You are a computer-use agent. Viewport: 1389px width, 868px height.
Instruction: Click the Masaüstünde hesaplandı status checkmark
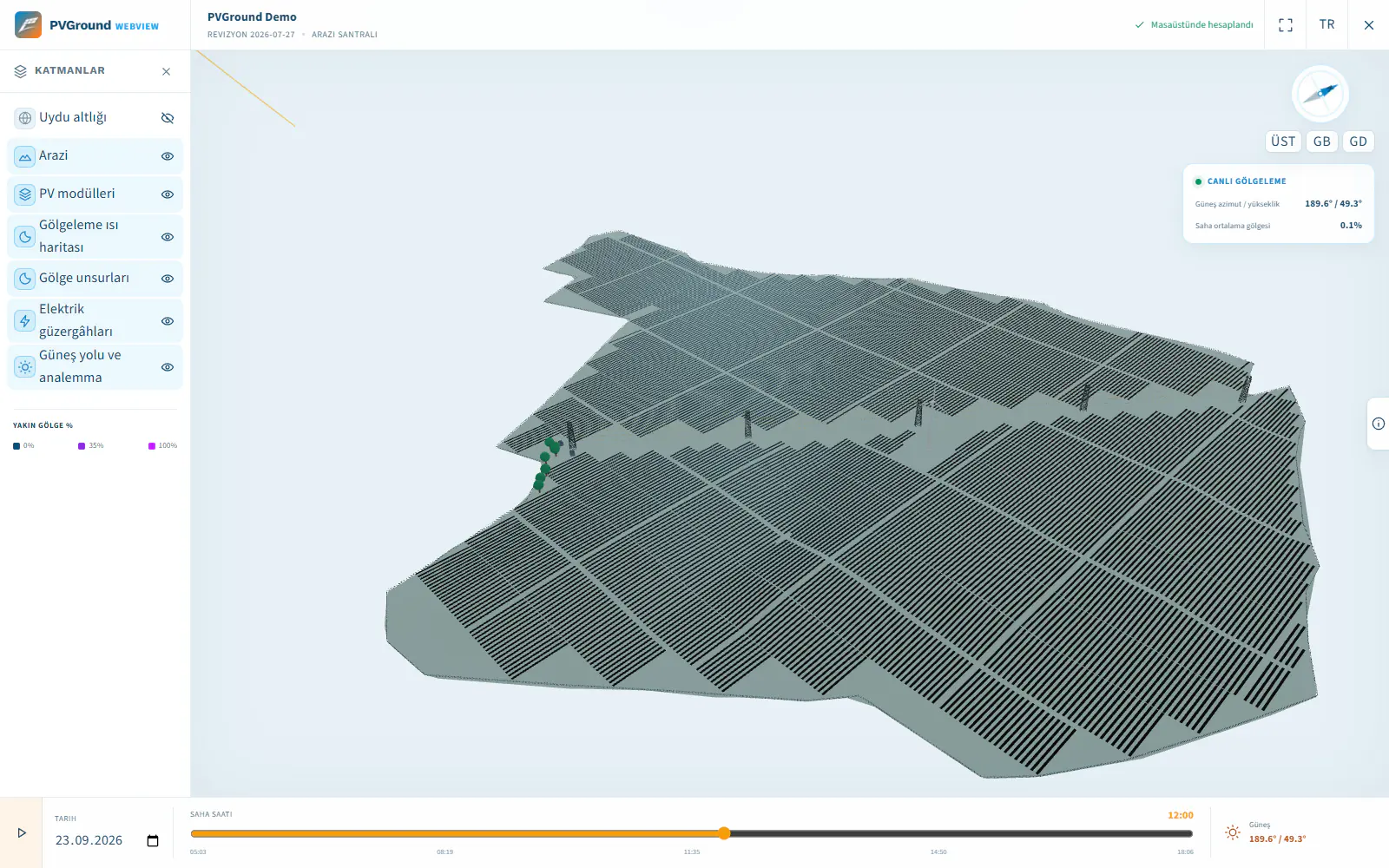click(1140, 25)
